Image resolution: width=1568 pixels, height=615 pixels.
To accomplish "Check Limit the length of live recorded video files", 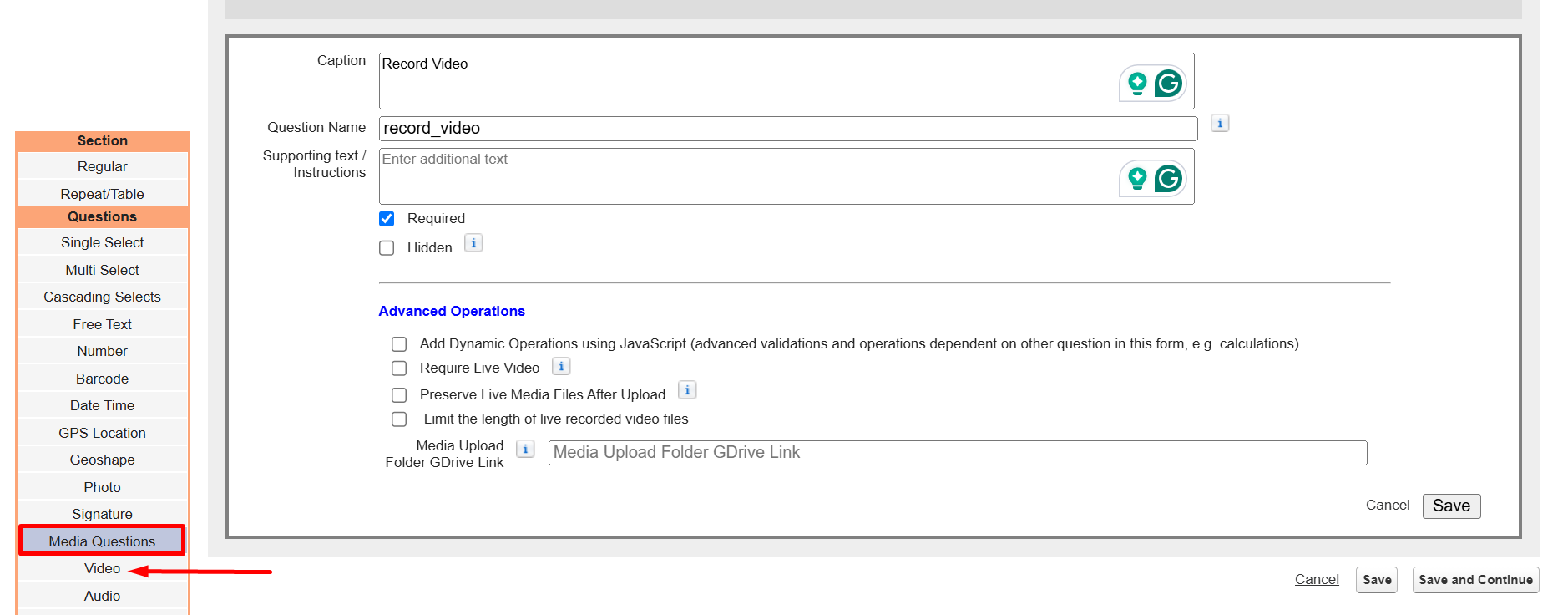I will tap(399, 419).
